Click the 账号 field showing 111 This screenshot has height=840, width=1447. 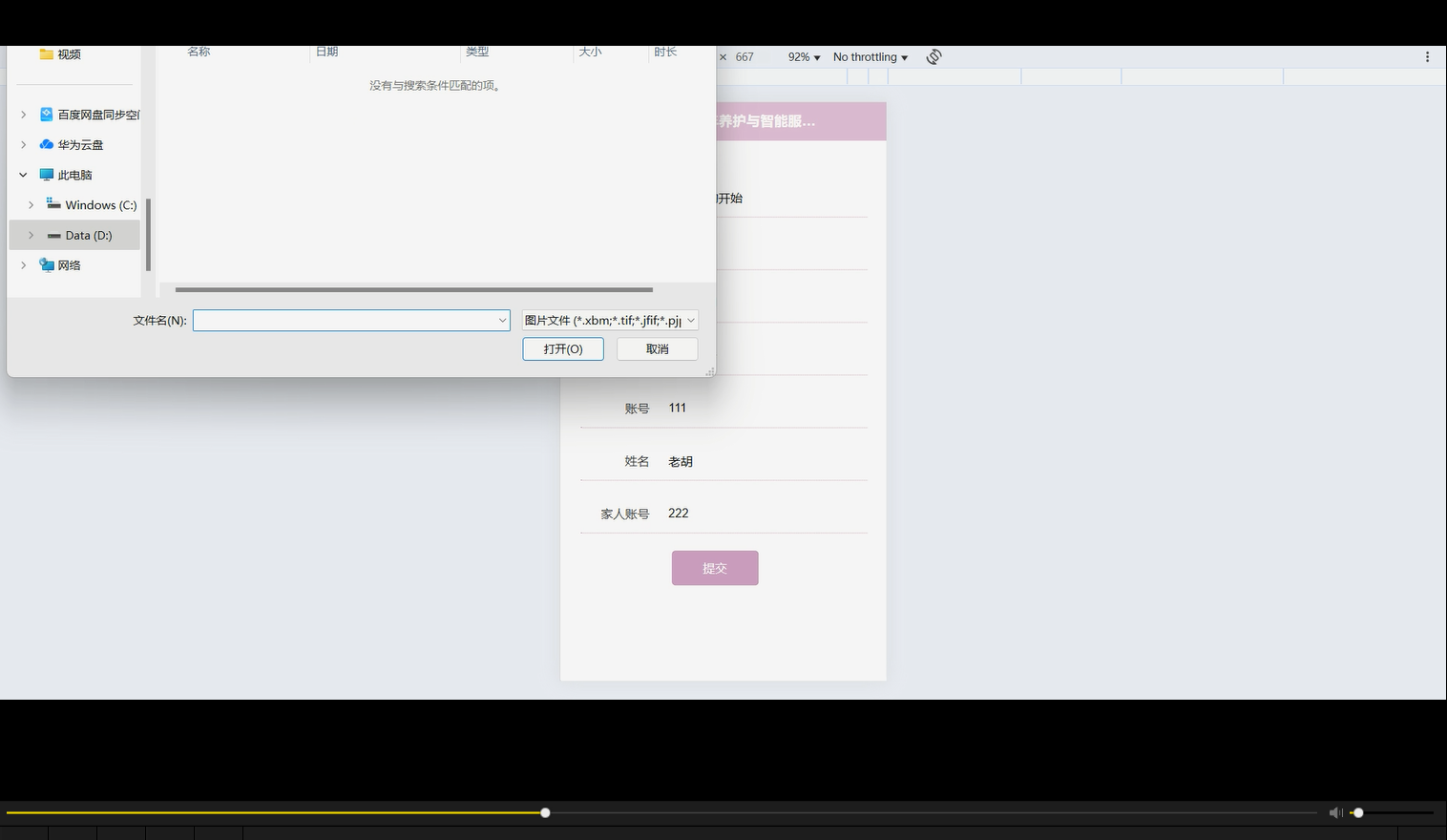(767, 408)
